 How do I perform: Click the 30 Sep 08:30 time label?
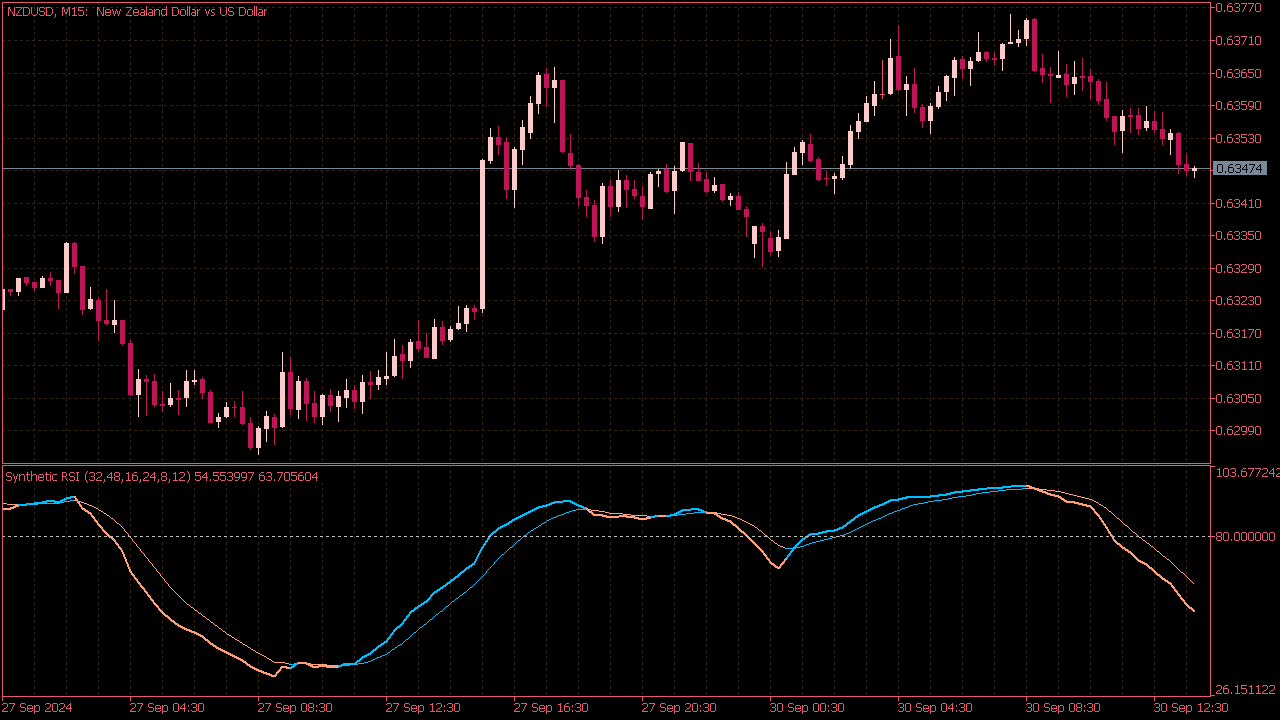click(1063, 708)
